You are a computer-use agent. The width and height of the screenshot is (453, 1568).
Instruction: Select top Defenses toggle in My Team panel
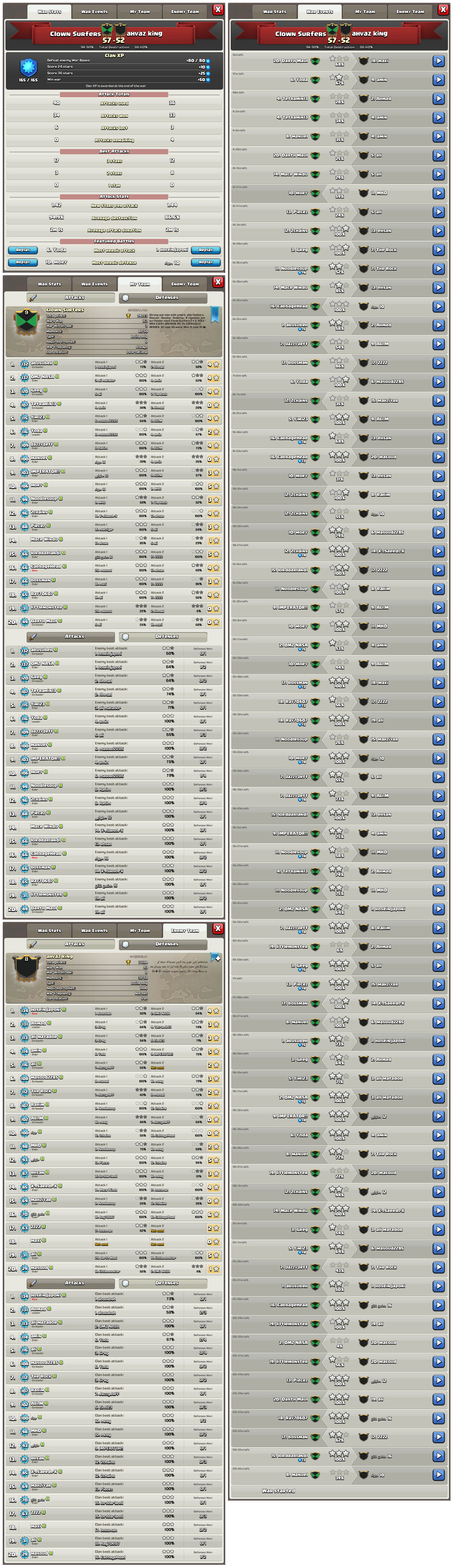point(163,298)
